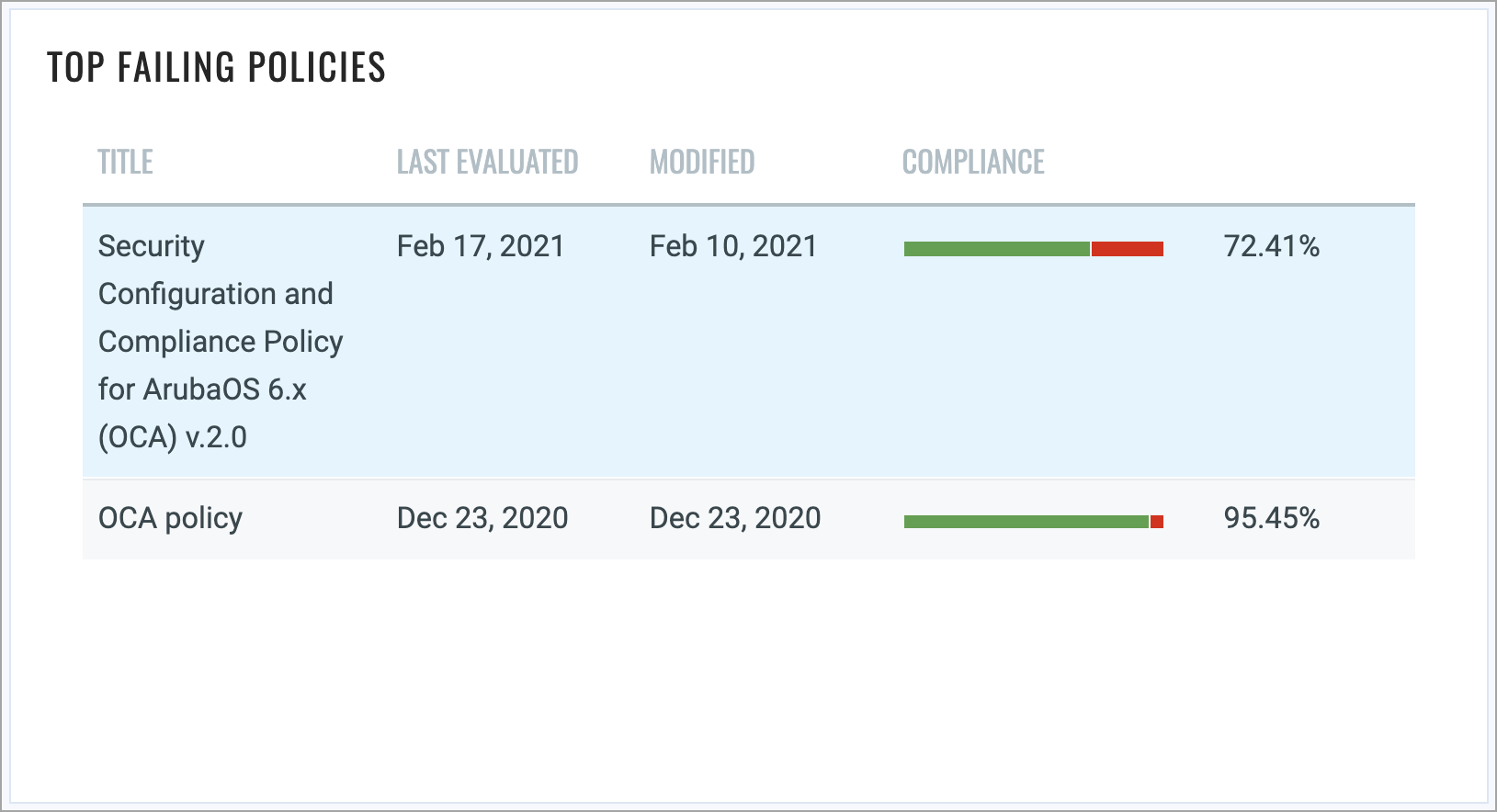Click the Feb 17, 2021 last evaluated date
The image size is (1497, 812).
coord(481,246)
